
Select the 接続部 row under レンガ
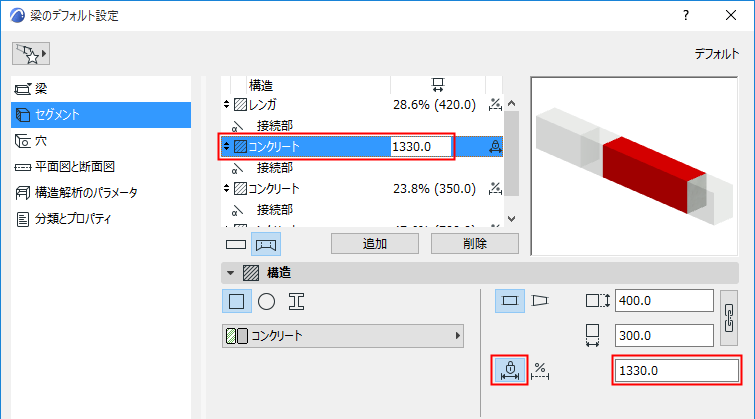(x=362, y=126)
